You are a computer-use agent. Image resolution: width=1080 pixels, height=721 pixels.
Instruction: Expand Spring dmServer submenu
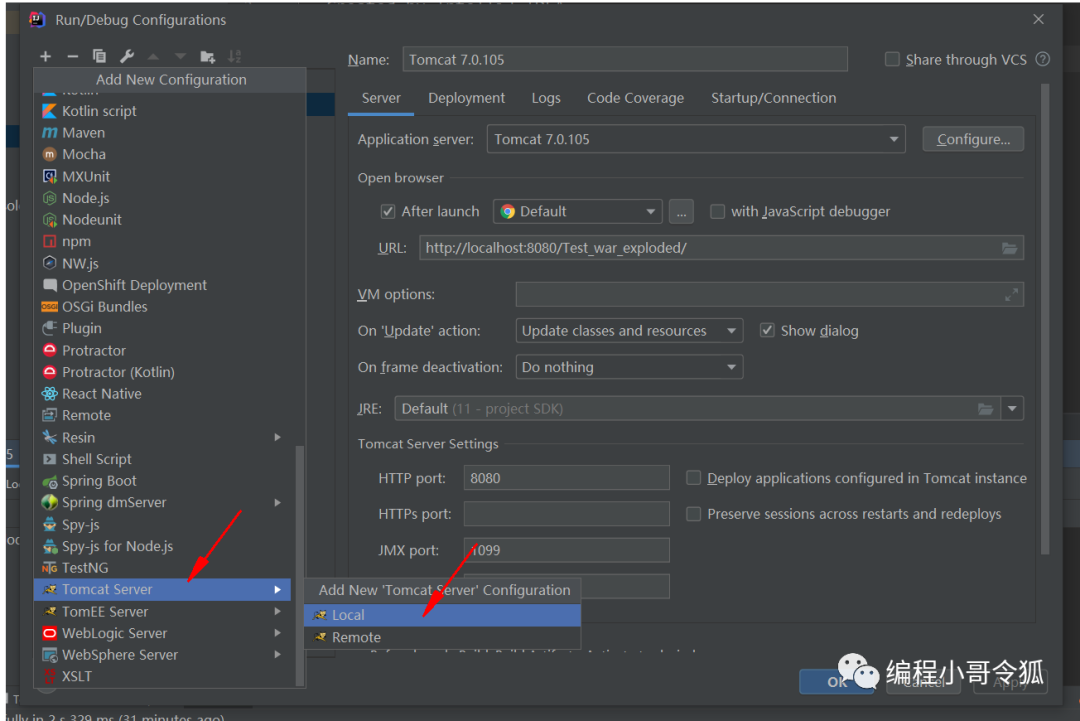coord(277,503)
